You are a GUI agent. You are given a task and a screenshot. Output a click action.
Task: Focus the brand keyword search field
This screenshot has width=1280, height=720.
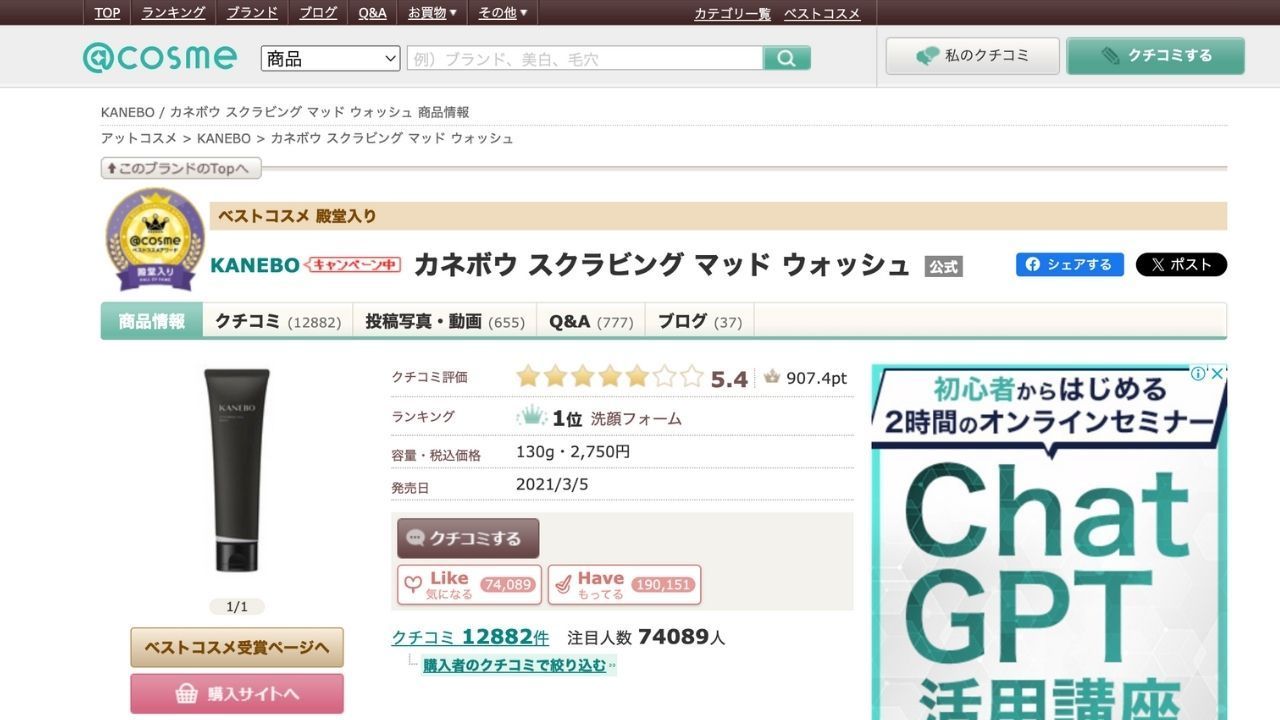pyautogui.click(x=585, y=58)
